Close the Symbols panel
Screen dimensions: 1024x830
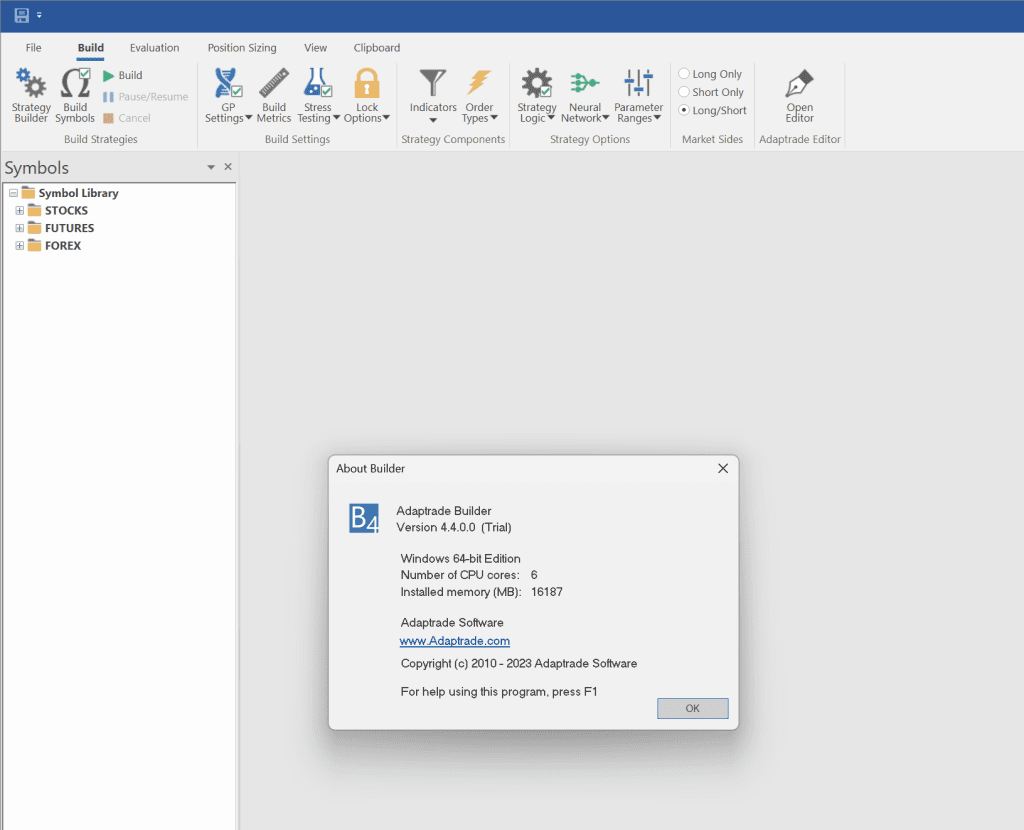click(228, 167)
